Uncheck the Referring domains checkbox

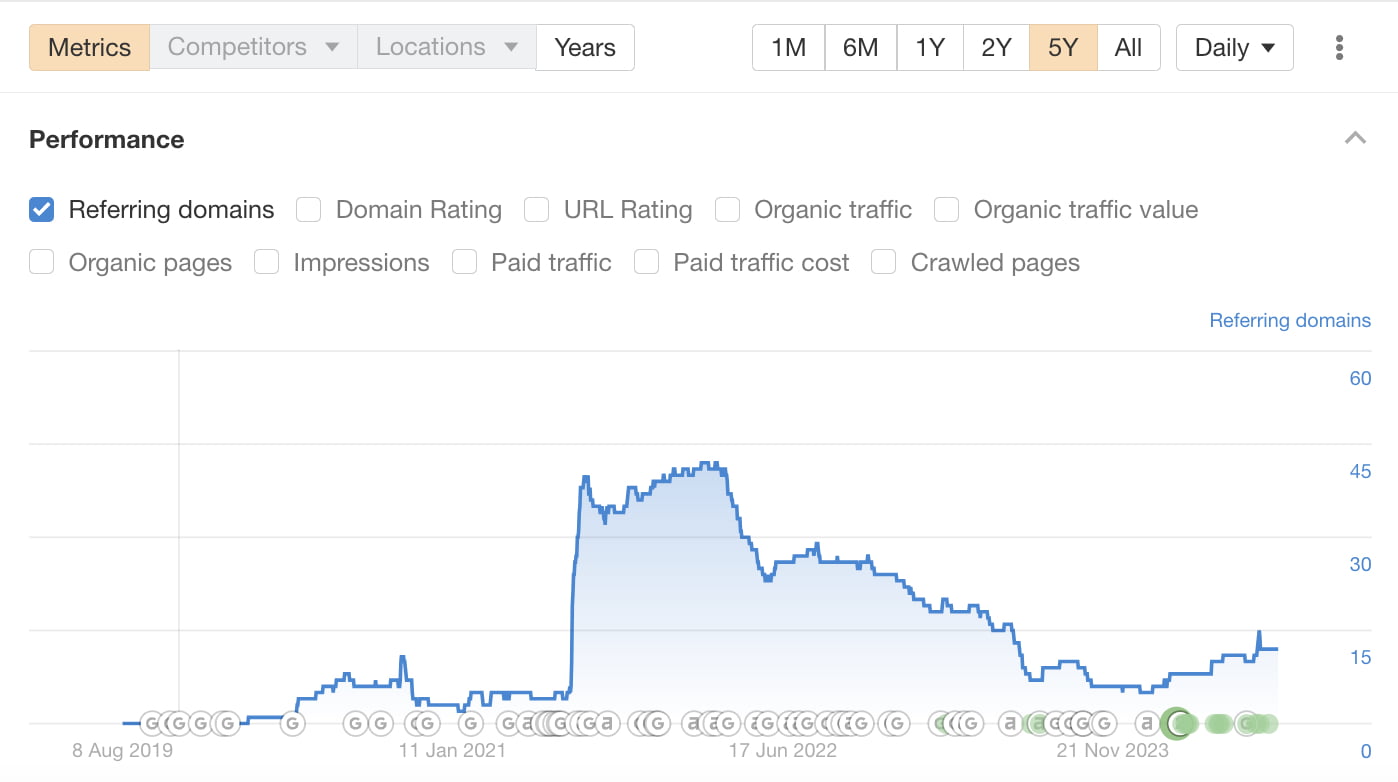click(41, 209)
